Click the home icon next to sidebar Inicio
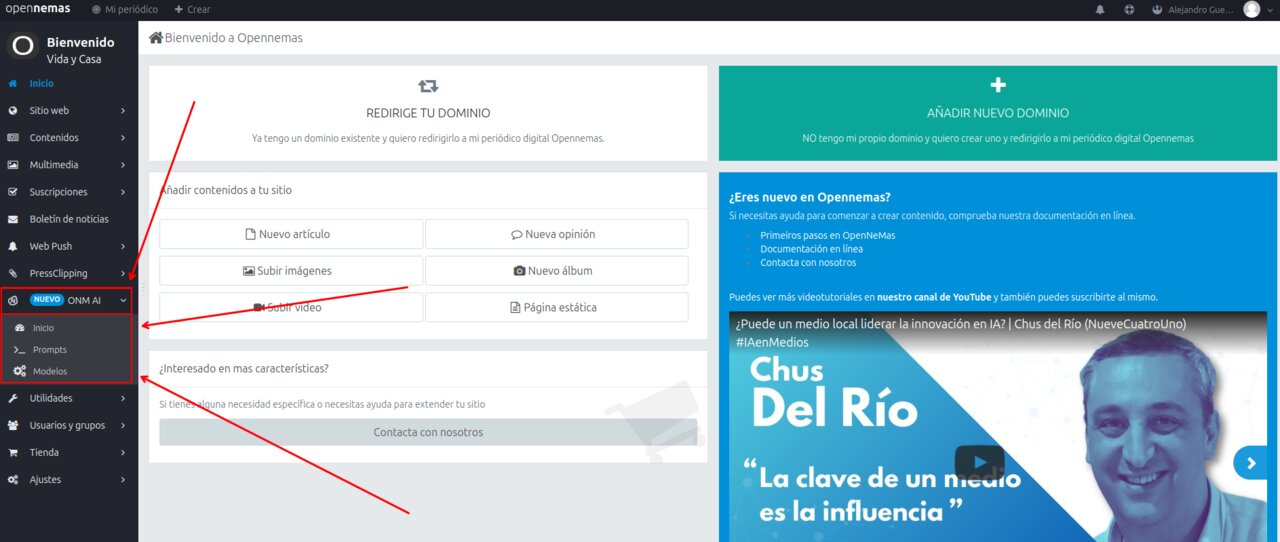Viewport: 1280px width, 542px height. [12, 84]
